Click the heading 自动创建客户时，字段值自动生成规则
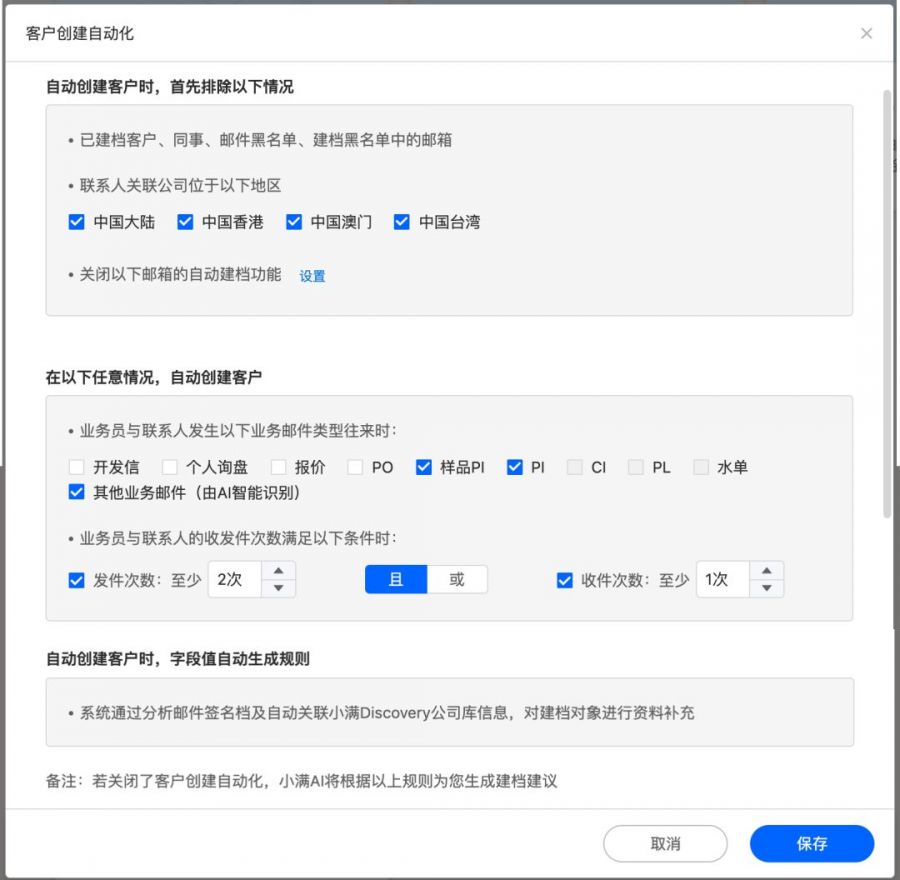Image resolution: width=900 pixels, height=880 pixels. pyautogui.click(x=178, y=658)
